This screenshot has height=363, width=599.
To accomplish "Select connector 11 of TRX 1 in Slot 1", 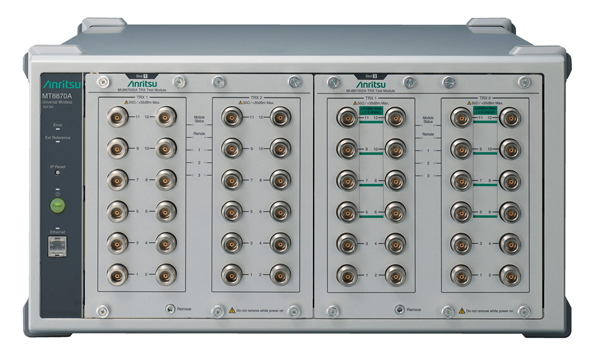I will click(x=117, y=117).
